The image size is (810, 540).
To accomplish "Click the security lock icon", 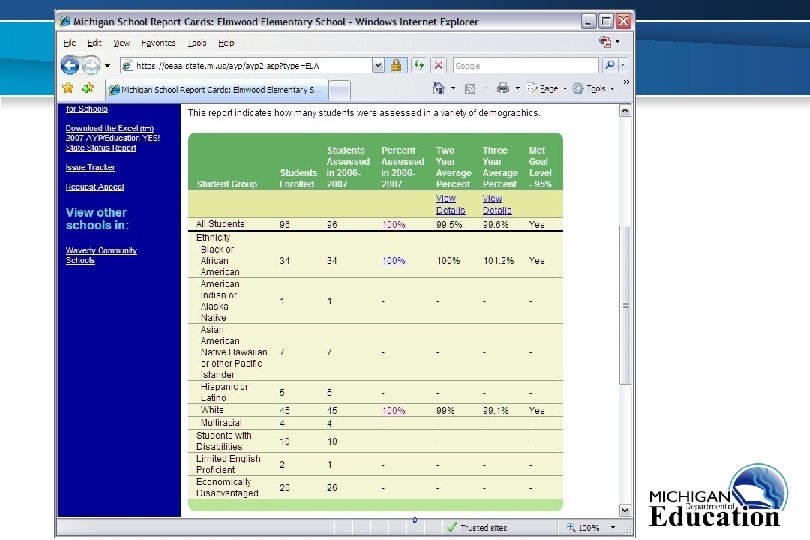I will tap(396, 65).
